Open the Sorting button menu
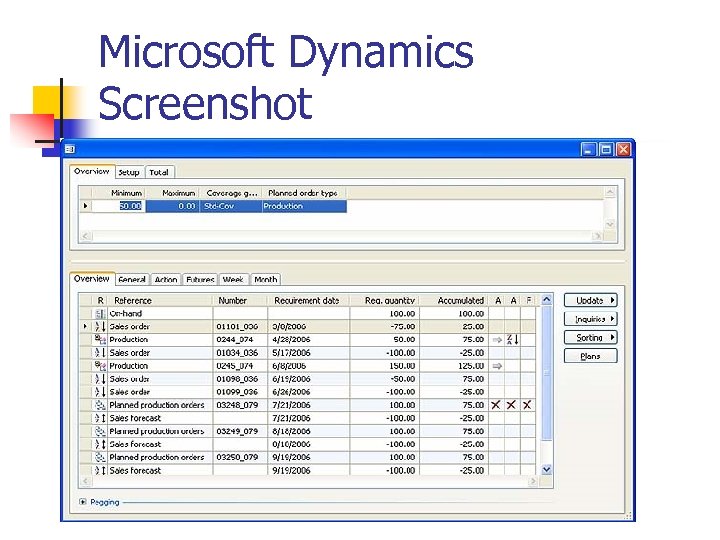This screenshot has height=540, width=720. click(x=591, y=338)
